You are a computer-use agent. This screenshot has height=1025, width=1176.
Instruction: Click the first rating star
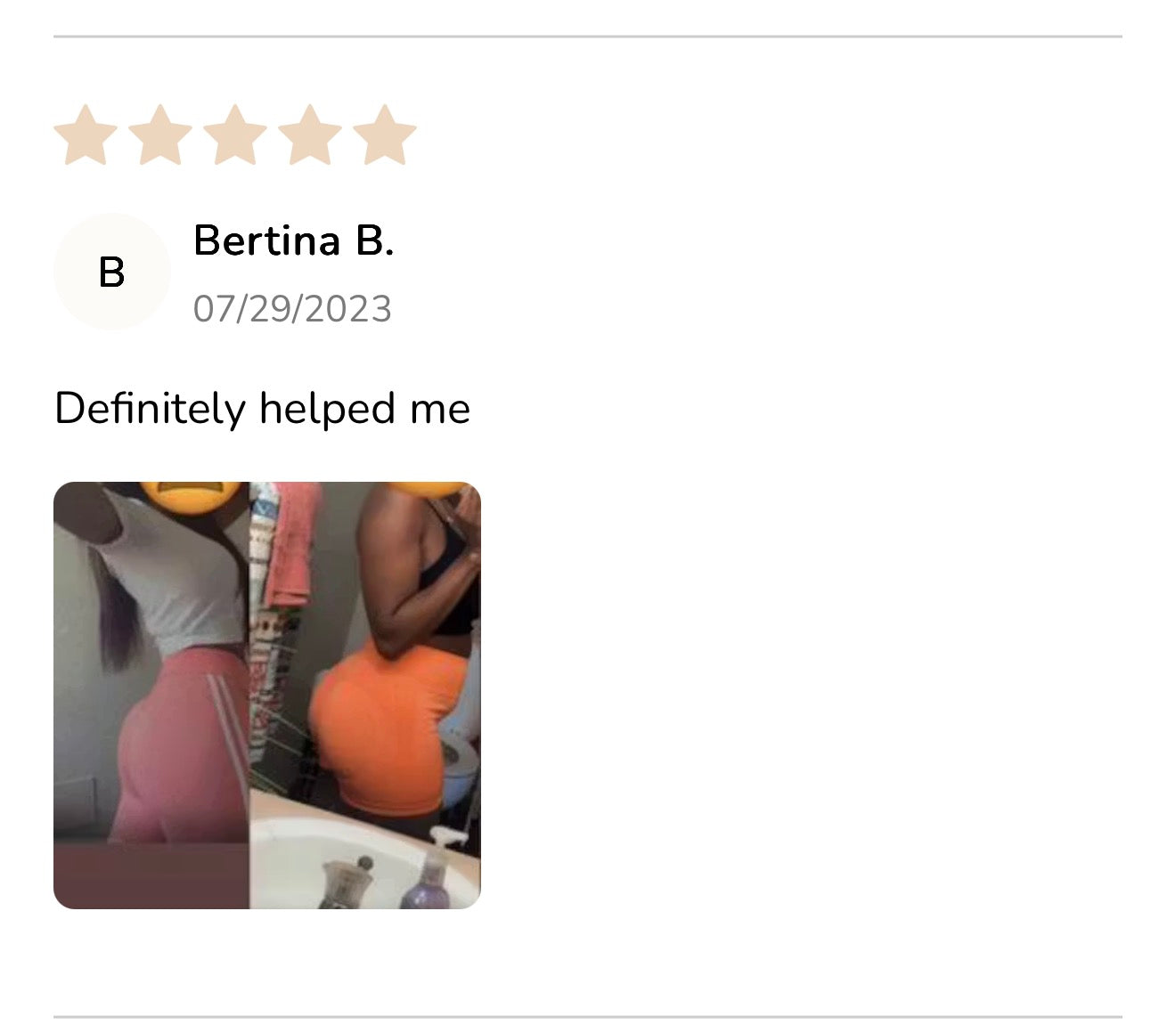[x=86, y=135]
